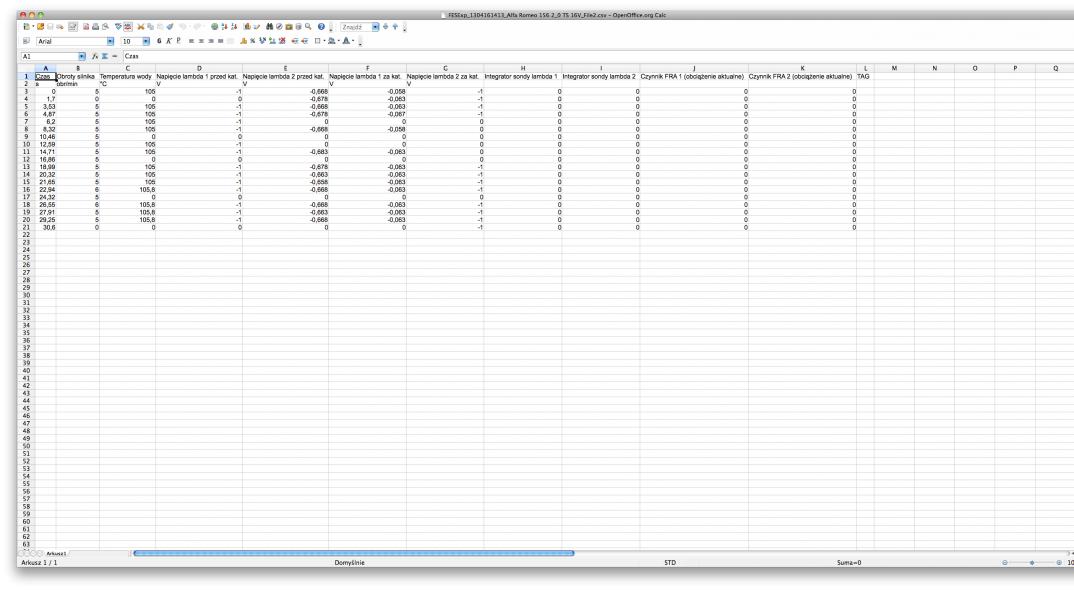Image resolution: width=1074 pixels, height=590 pixels.
Task: Click the zoom slider handle
Action: click(x=1032, y=563)
